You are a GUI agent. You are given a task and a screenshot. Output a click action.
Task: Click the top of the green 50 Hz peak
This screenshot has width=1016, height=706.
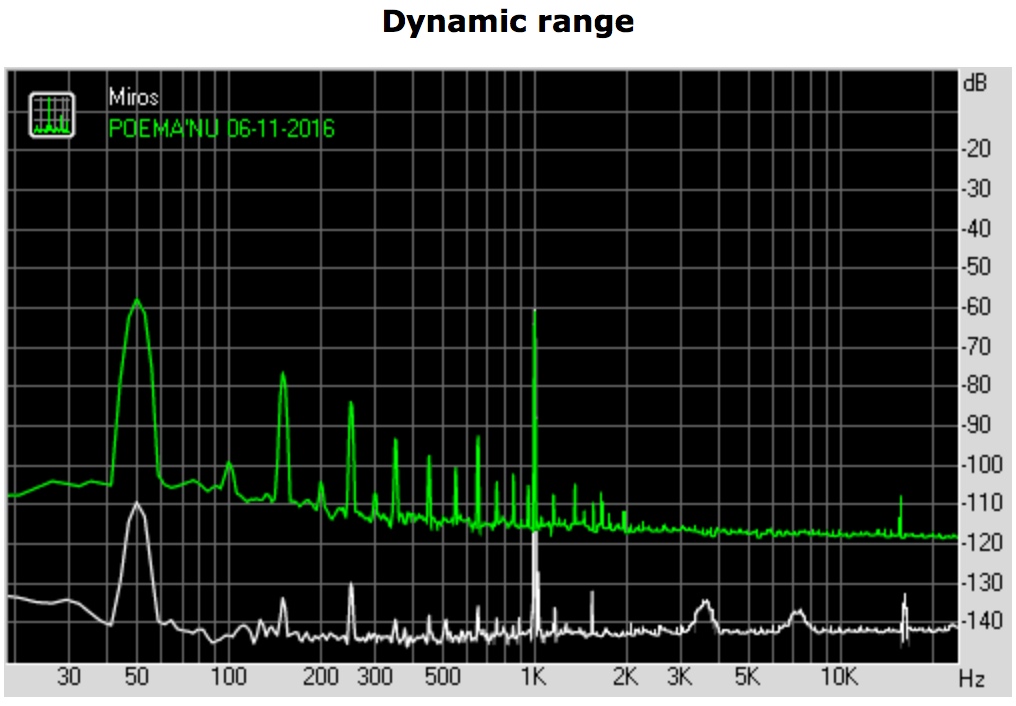coord(137,300)
